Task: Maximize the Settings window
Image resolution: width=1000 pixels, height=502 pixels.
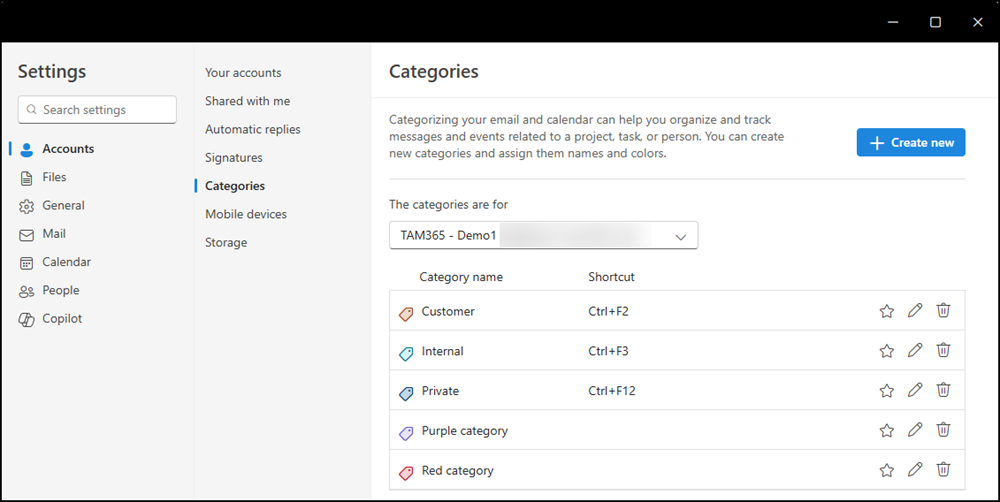Action: [935, 22]
